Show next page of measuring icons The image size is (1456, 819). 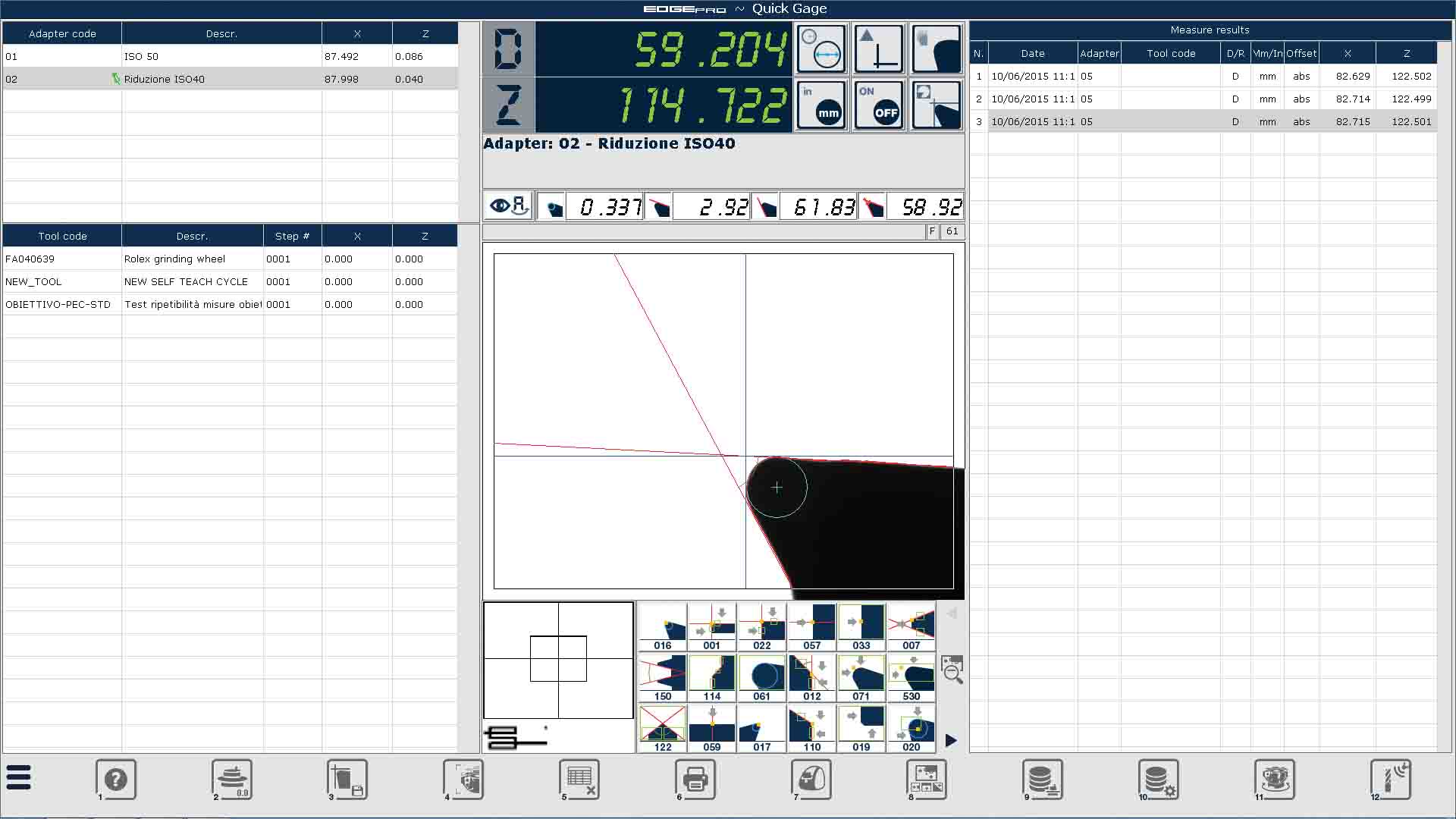tap(951, 740)
